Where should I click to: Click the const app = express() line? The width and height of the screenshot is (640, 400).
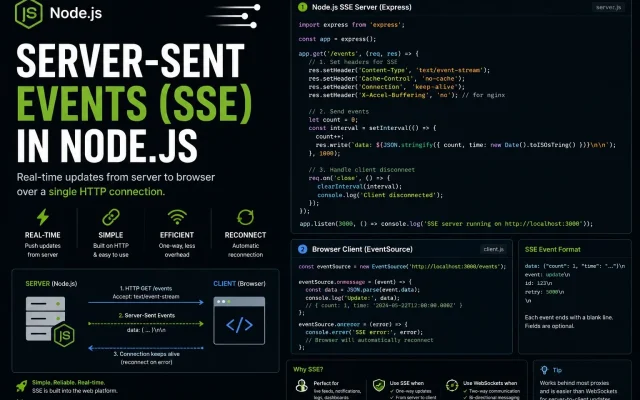point(337,39)
